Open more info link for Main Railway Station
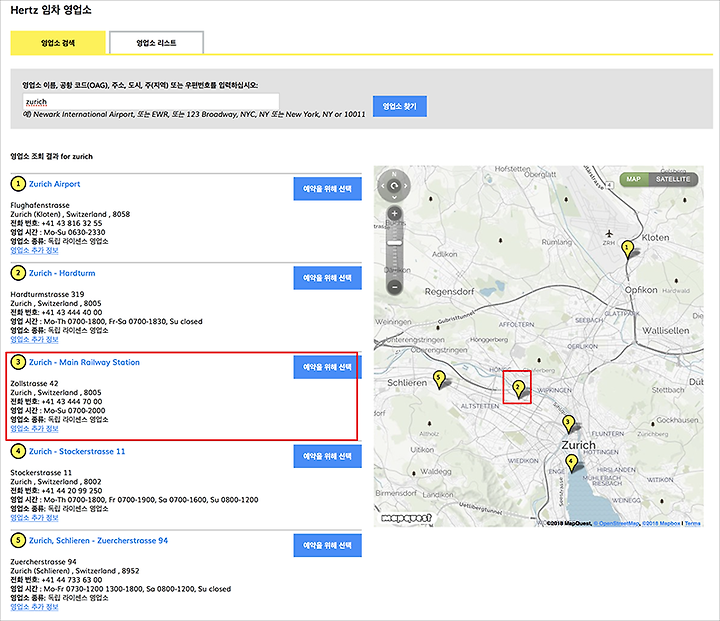 tap(34, 429)
